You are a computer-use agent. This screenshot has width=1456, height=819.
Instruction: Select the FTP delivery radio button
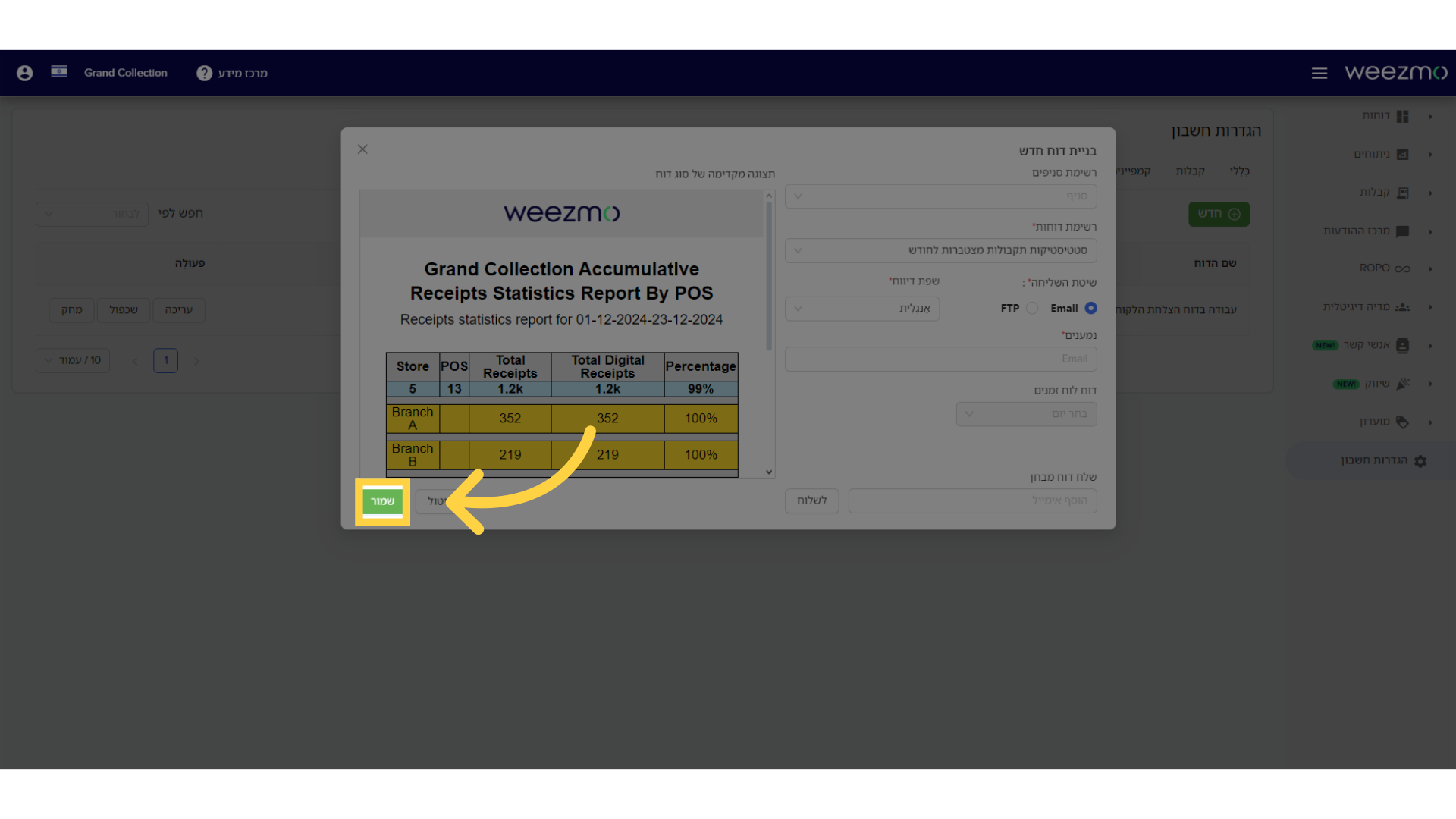pyautogui.click(x=1032, y=308)
